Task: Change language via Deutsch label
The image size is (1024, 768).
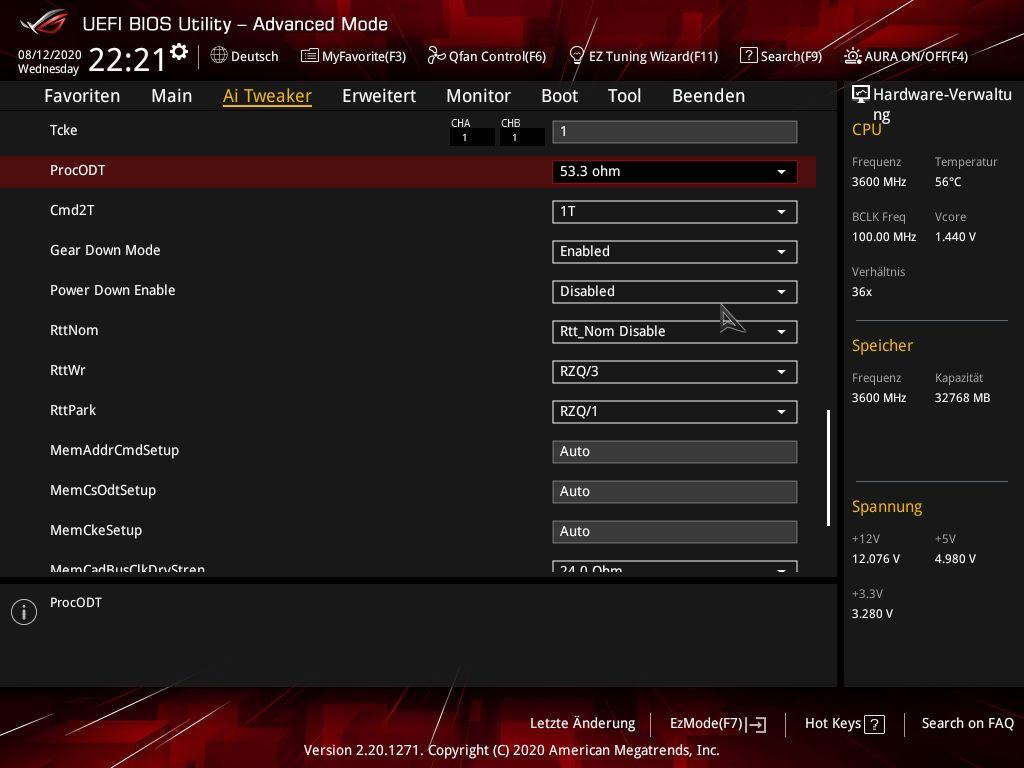Action: click(255, 56)
